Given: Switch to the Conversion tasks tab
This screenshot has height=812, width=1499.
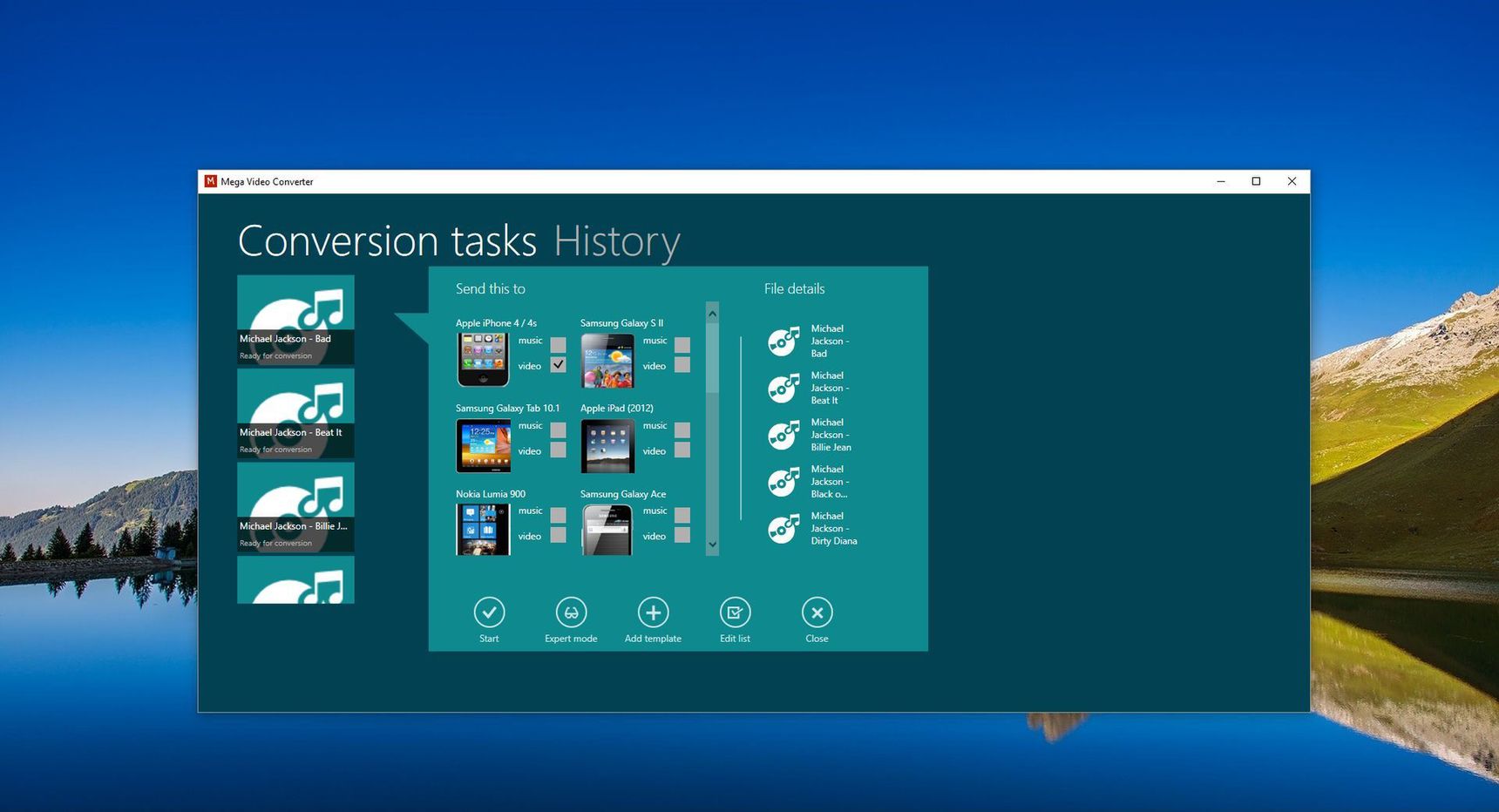Looking at the screenshot, I should coord(387,241).
